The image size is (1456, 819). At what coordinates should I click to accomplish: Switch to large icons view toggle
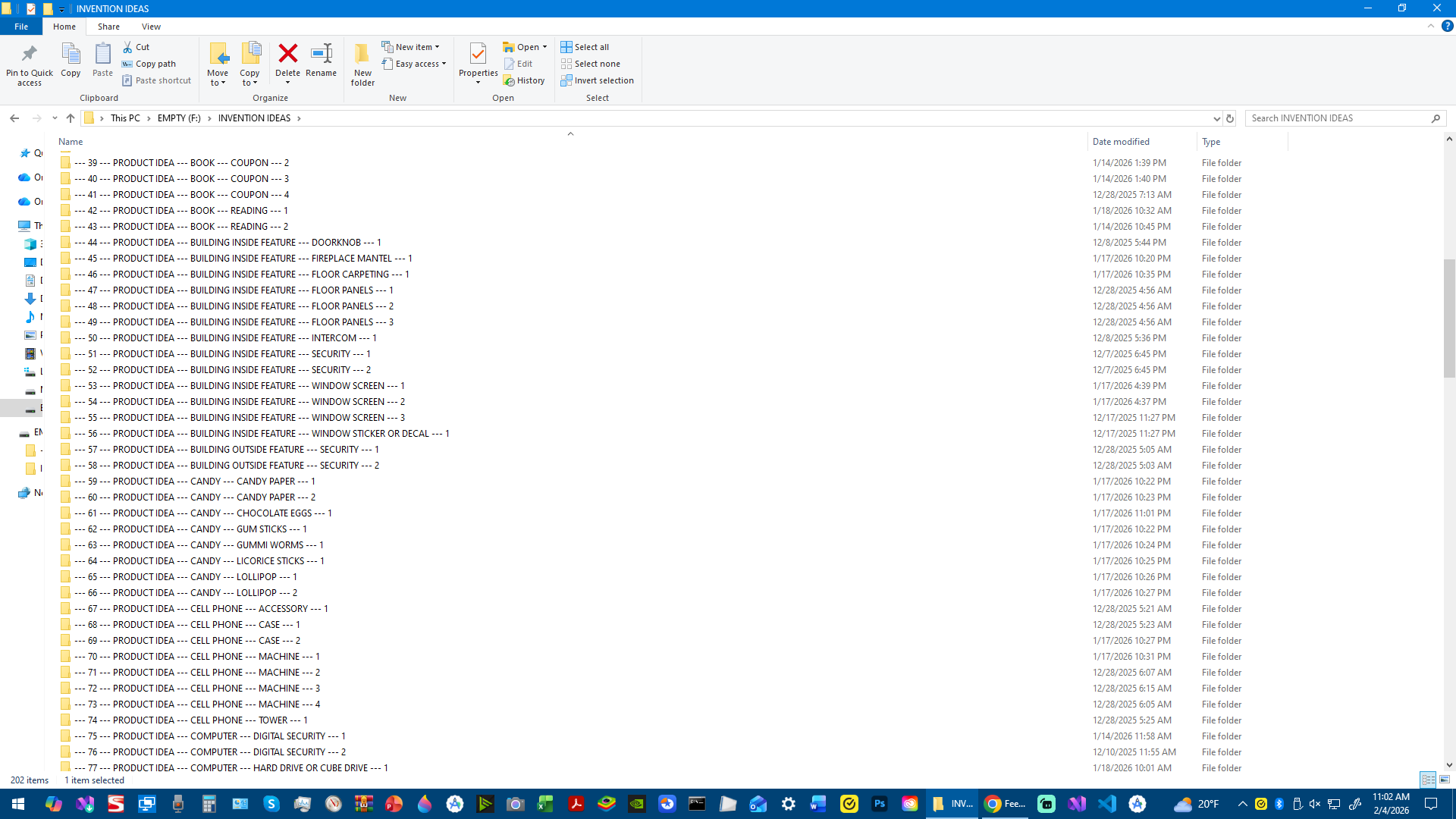(1445, 780)
